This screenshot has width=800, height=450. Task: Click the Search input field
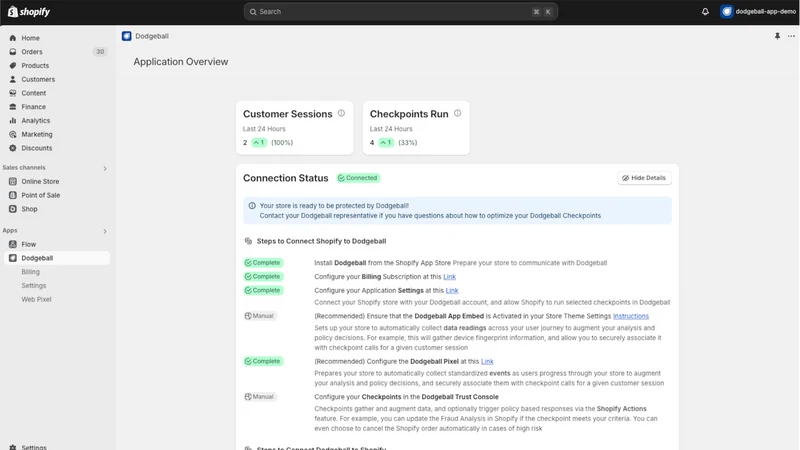(x=401, y=12)
